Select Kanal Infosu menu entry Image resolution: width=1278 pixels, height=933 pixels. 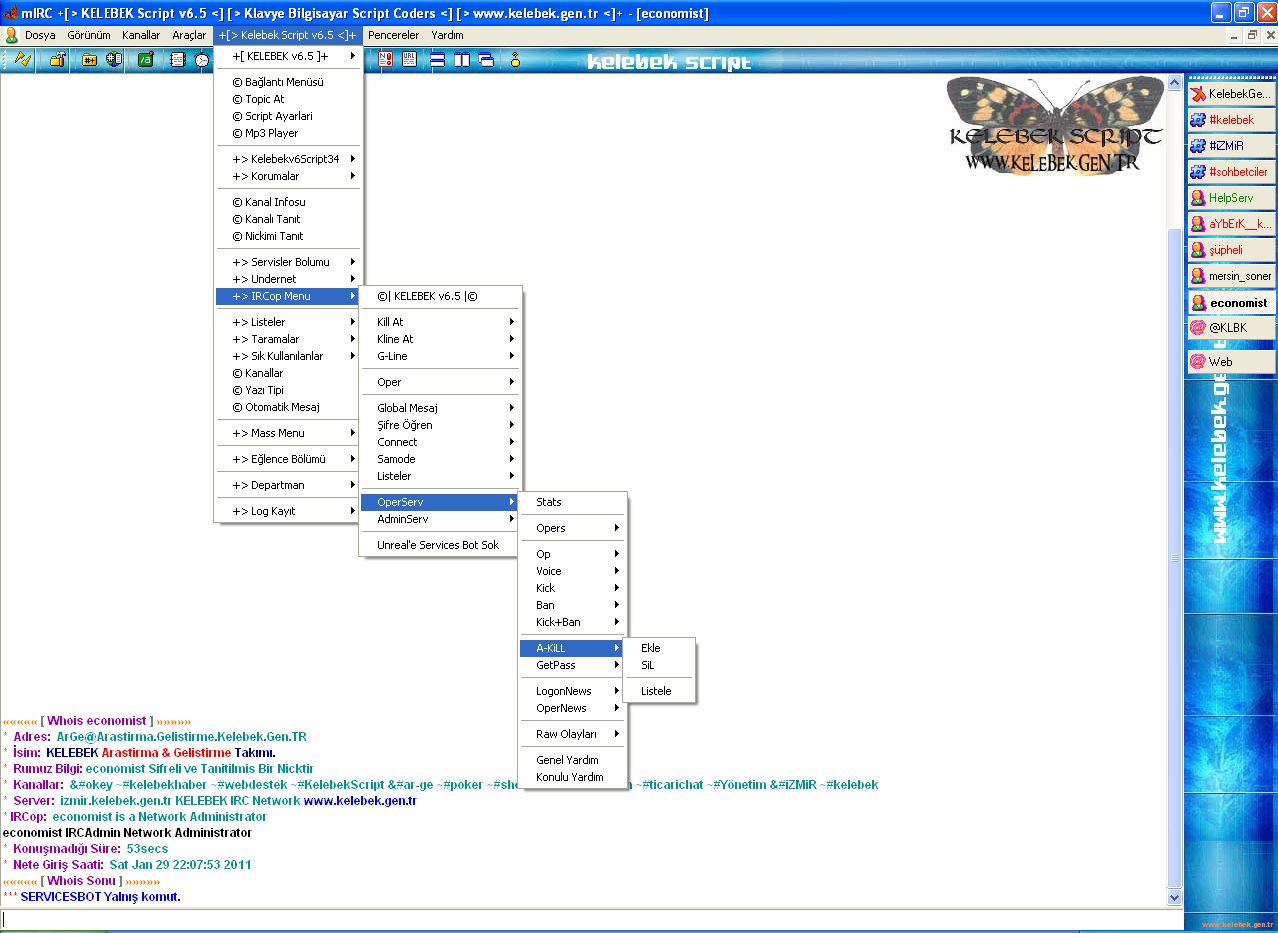[289, 202]
